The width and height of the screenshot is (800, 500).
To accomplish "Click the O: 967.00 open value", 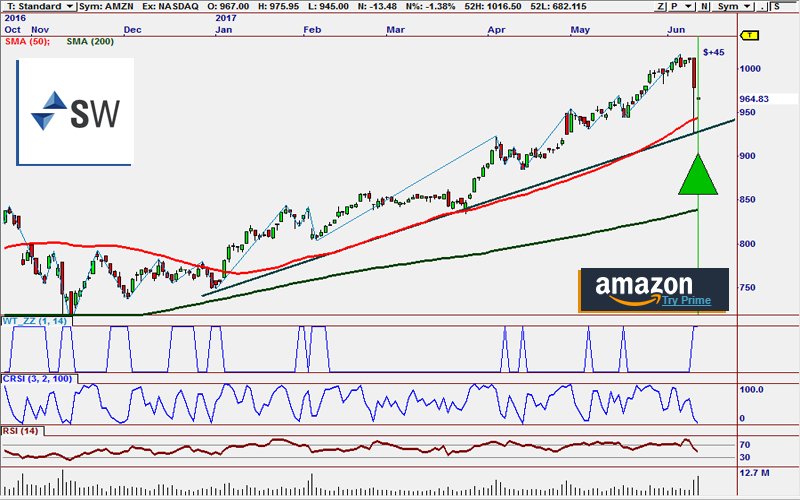I will coord(228,6).
